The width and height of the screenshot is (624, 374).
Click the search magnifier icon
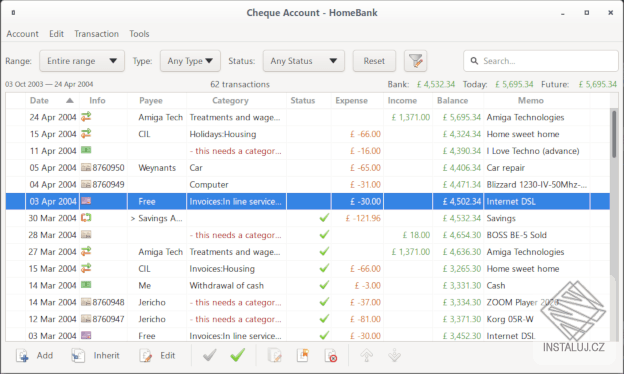point(474,61)
